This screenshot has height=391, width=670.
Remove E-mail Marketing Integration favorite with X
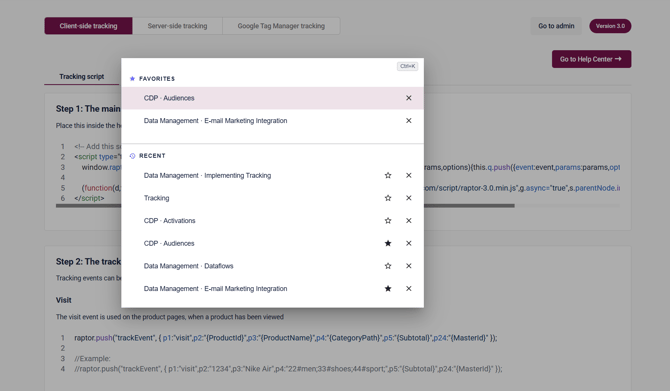(x=408, y=121)
